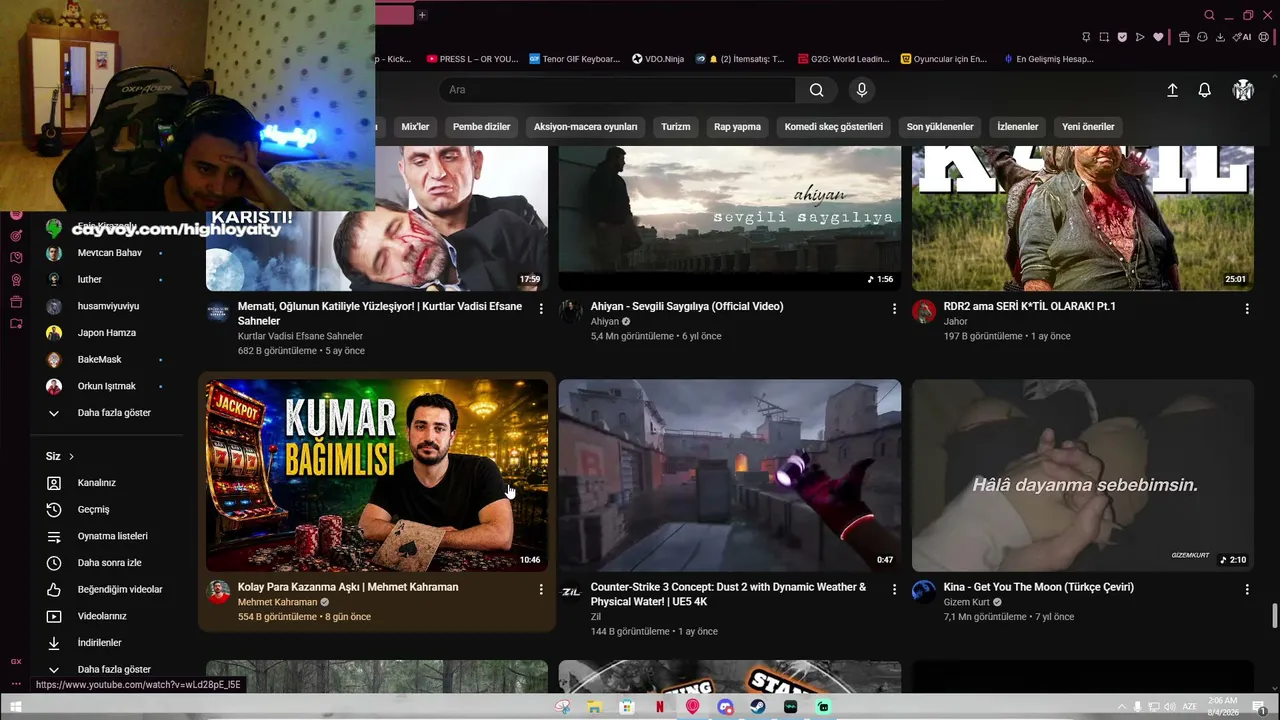1280x720 pixels.
Task: Open the Mehmet Kahraman channel name link
Action: 277,602
